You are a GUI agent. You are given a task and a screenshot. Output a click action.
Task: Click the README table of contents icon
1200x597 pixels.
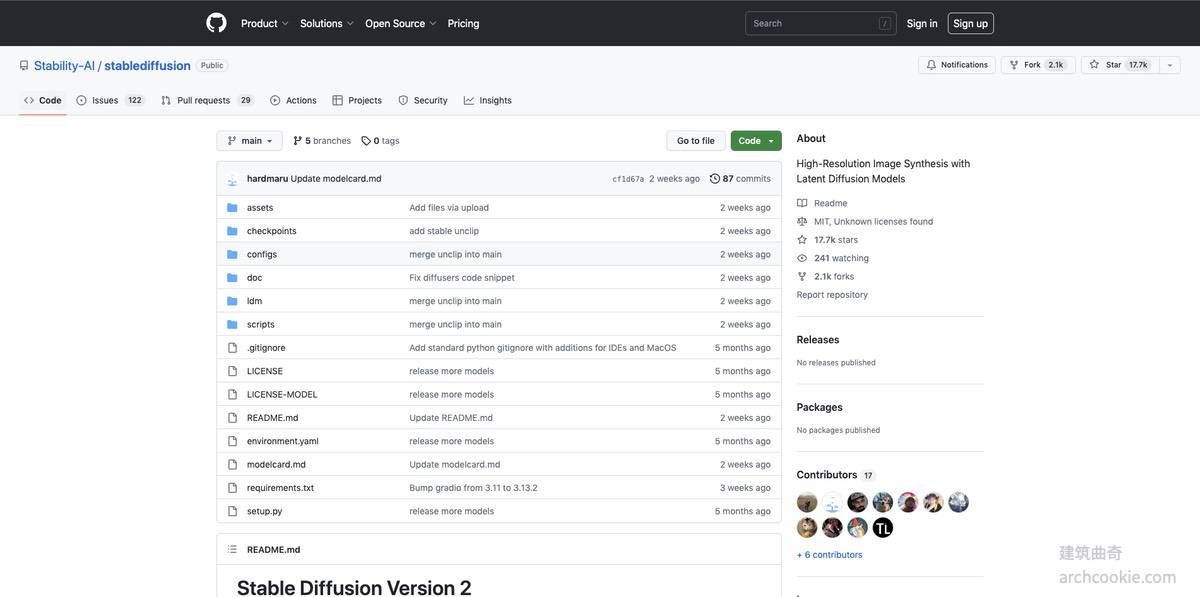[x=232, y=550]
